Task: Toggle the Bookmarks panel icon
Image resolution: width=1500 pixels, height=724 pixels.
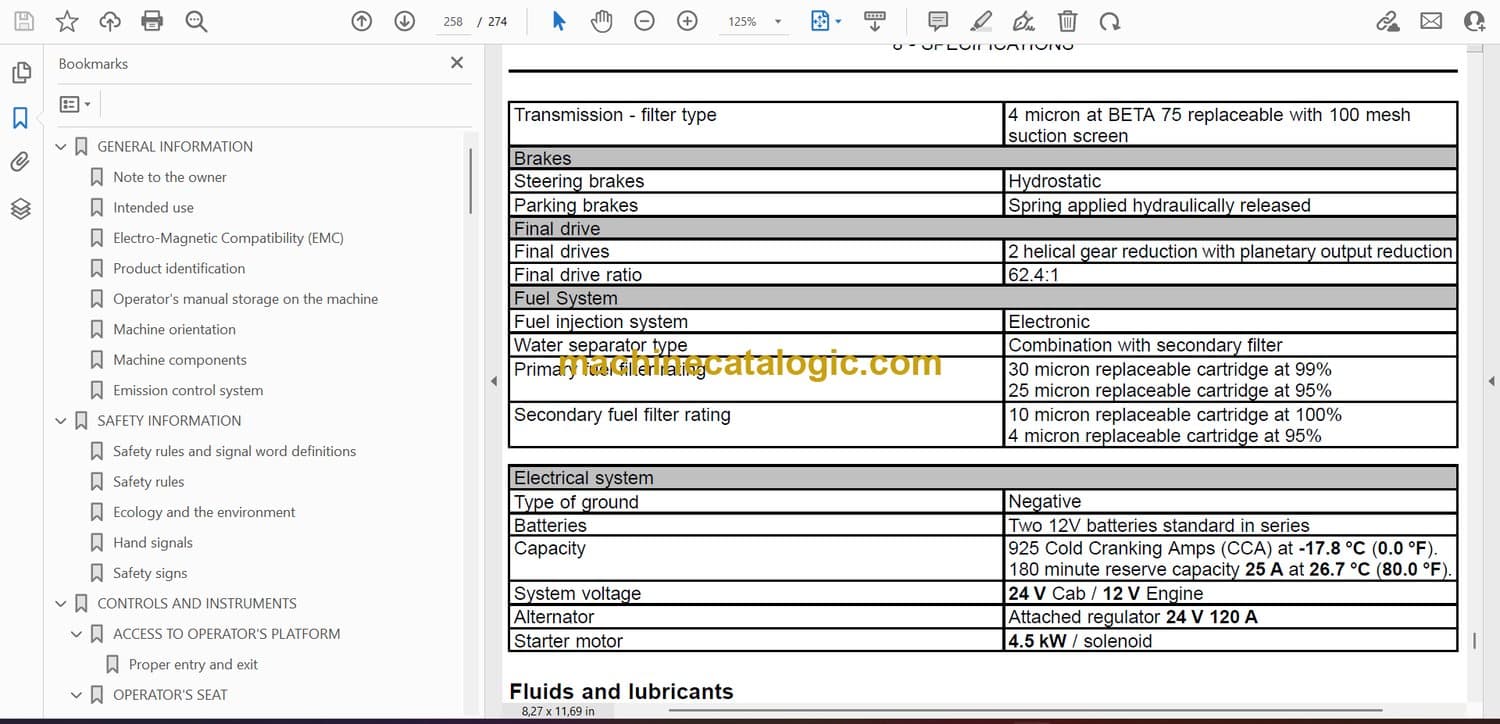Action: point(20,118)
